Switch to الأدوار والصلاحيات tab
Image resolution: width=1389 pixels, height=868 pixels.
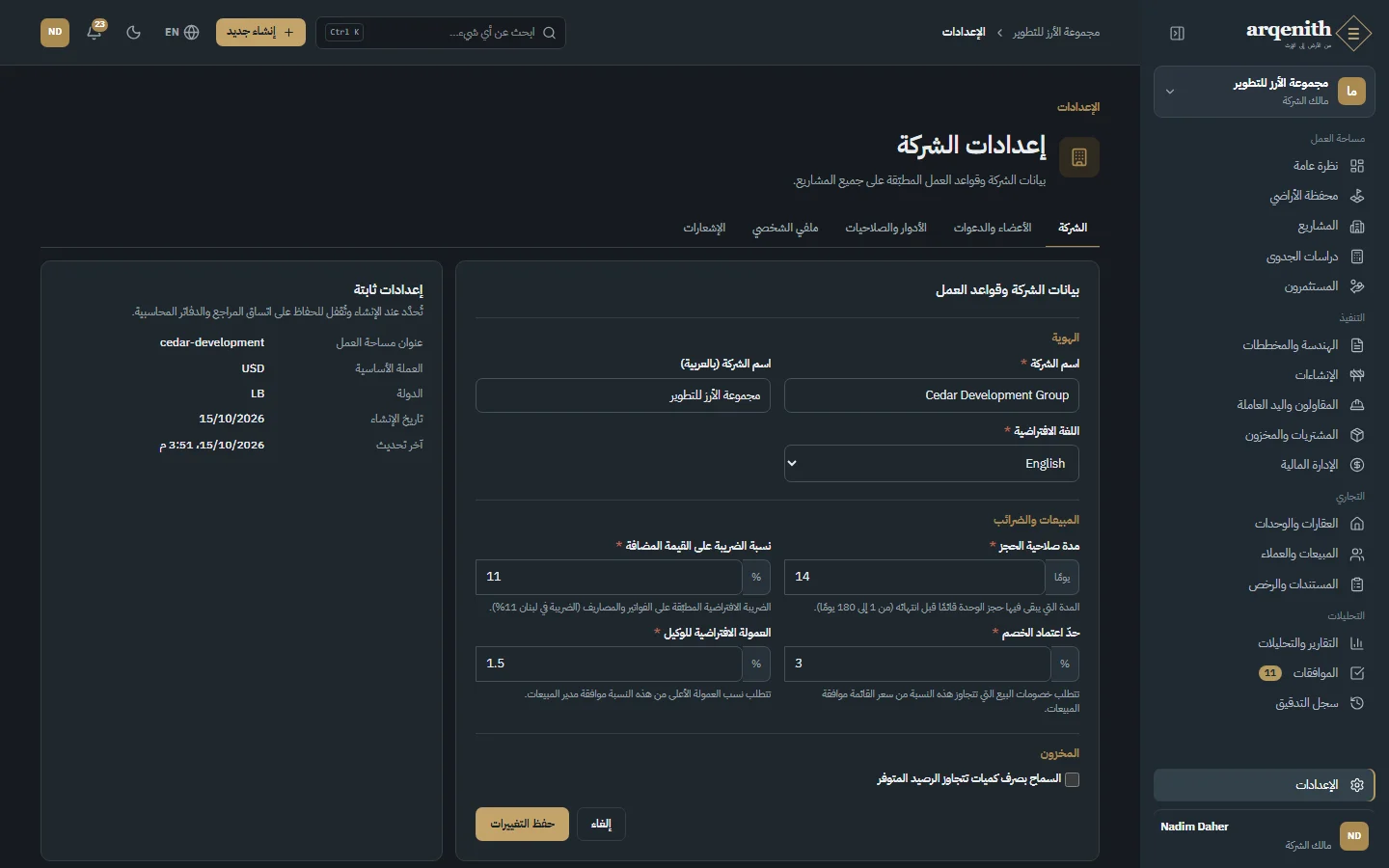[885, 228]
